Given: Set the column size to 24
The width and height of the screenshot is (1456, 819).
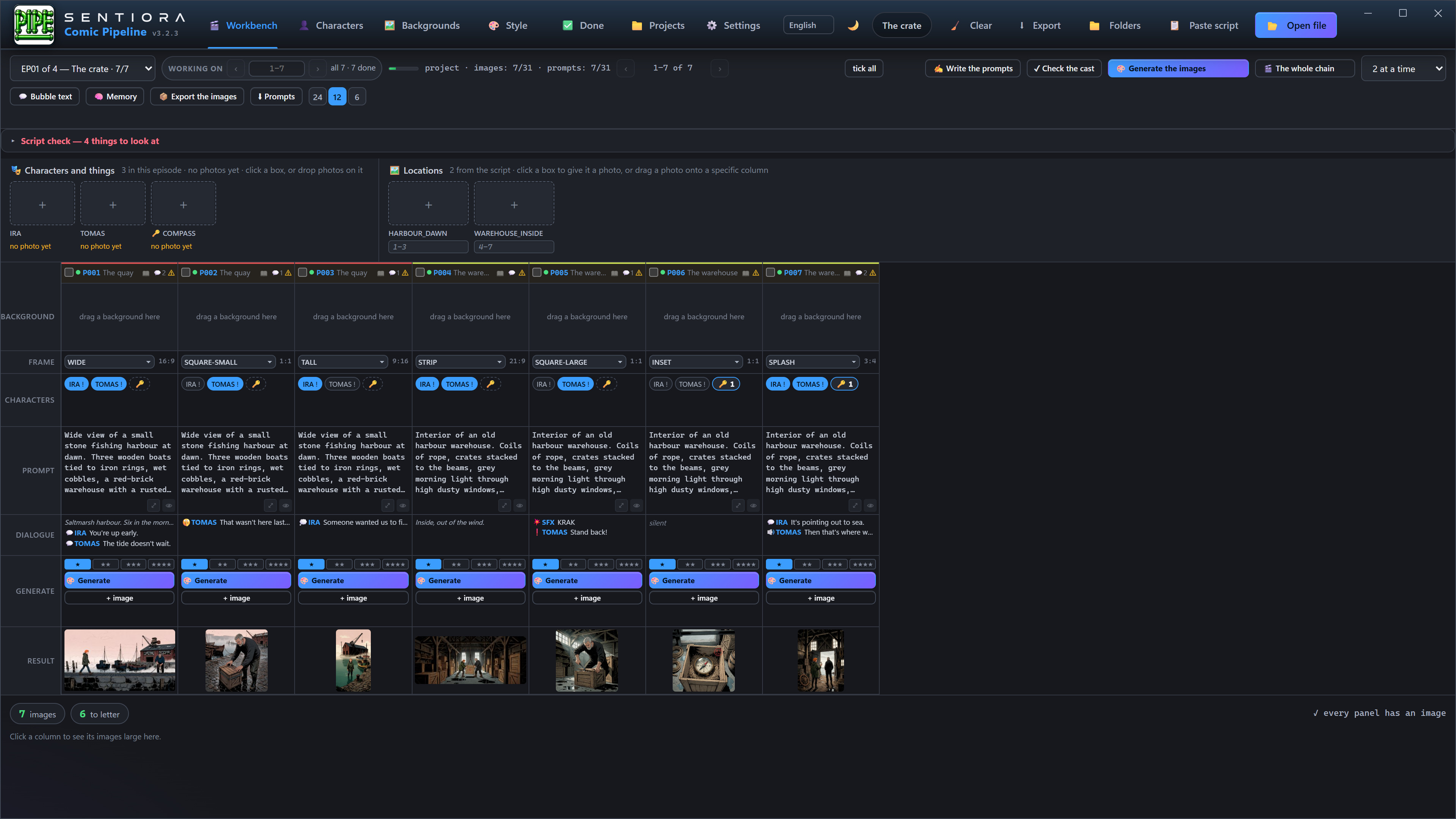Looking at the screenshot, I should click(x=318, y=97).
